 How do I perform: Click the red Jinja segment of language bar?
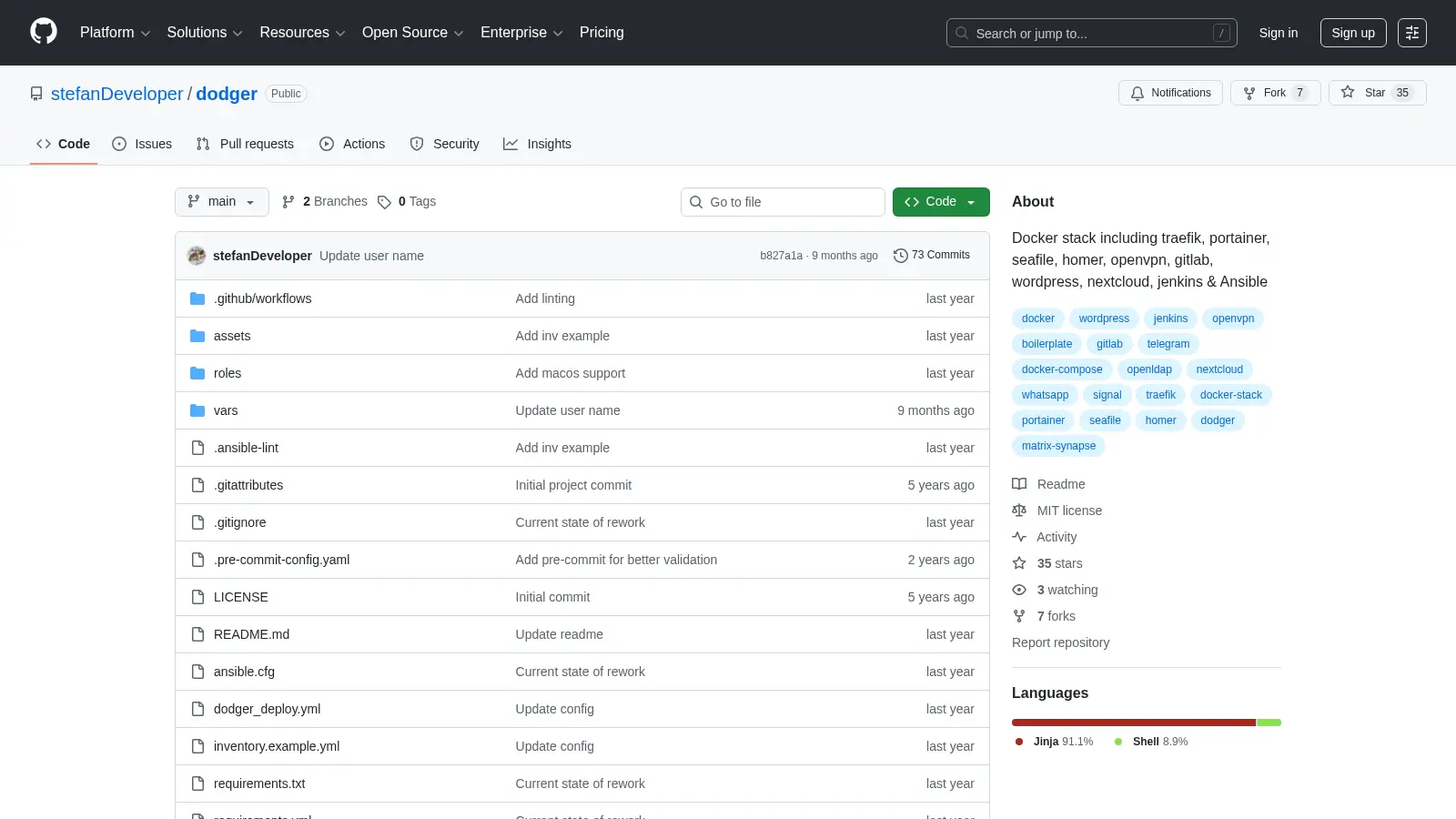(x=1134, y=723)
